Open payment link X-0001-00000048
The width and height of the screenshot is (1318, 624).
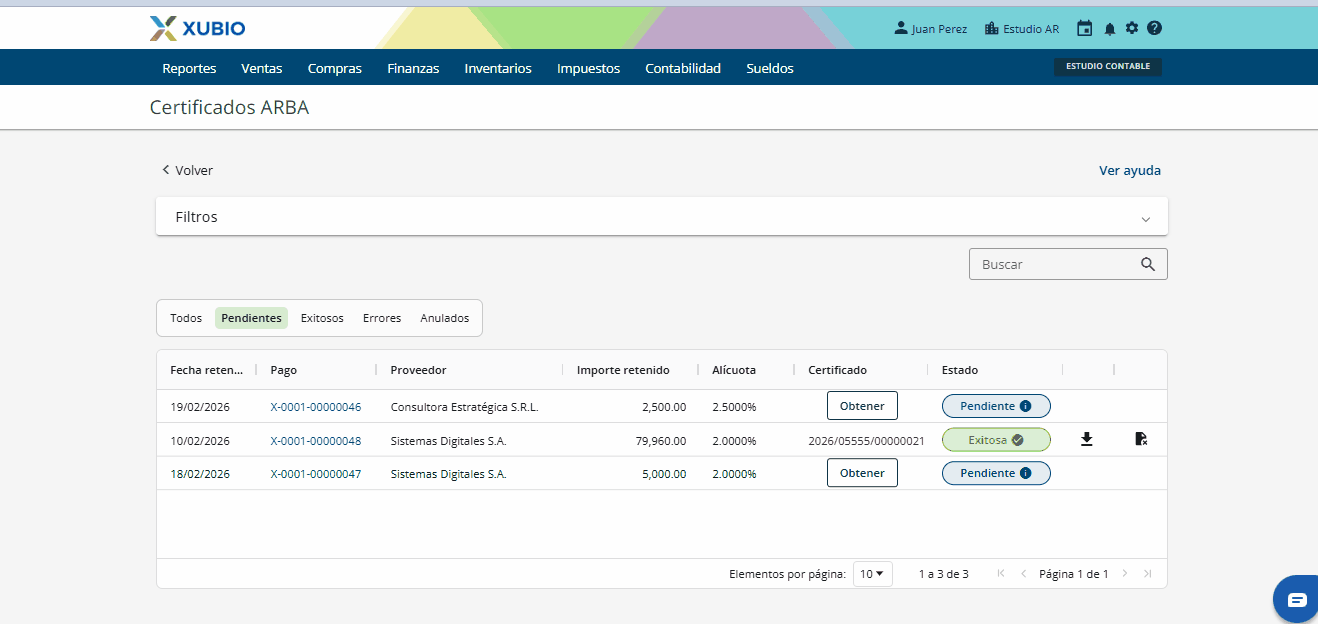pos(316,441)
